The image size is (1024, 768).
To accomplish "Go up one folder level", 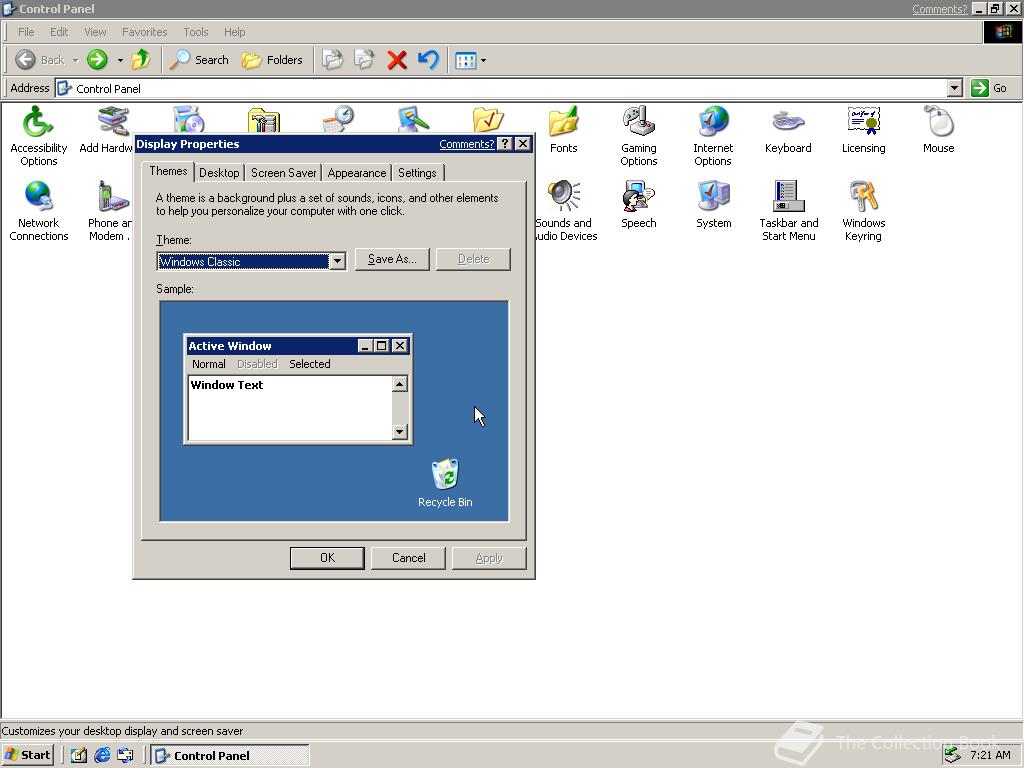I will pyautogui.click(x=140, y=60).
